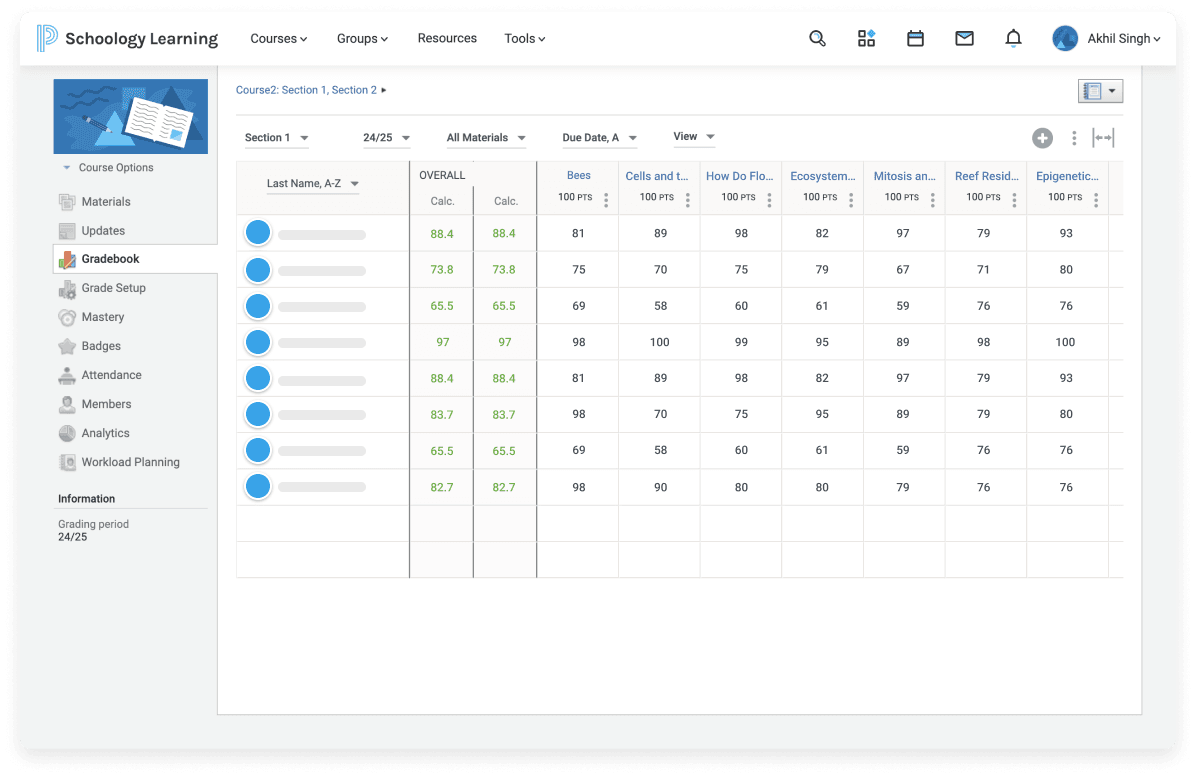Screen dimensions: 1196x777
Task: Check messages via the envelope icon
Action: pos(964,37)
